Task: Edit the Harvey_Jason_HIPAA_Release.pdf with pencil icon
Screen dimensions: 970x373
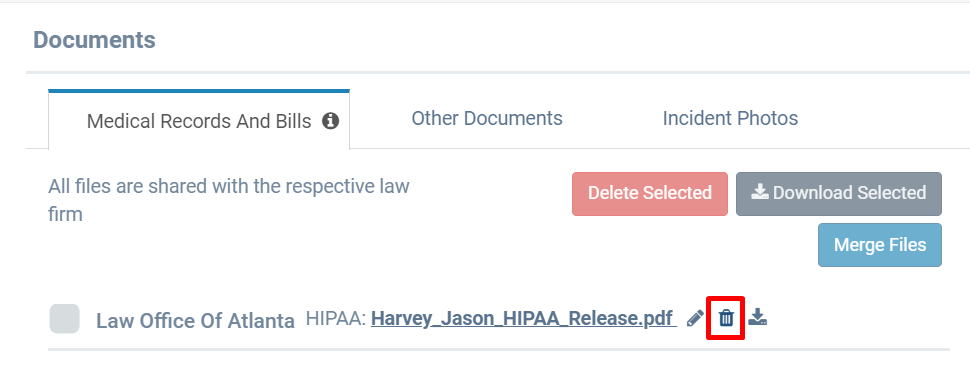Action: [x=695, y=319]
